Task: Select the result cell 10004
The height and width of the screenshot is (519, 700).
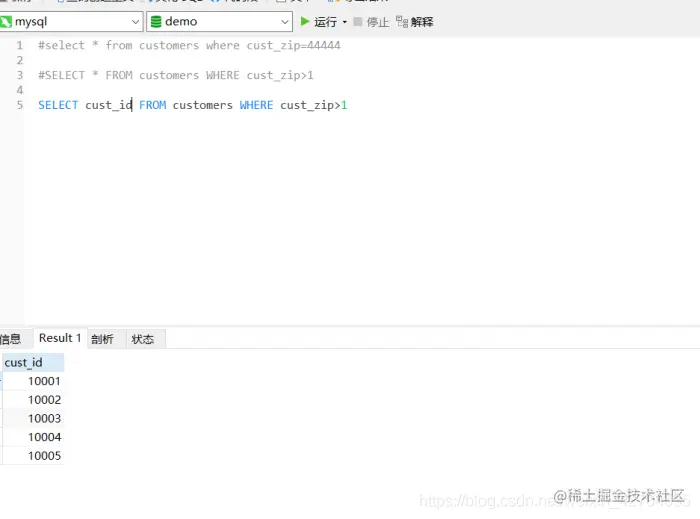Action: 33,437
